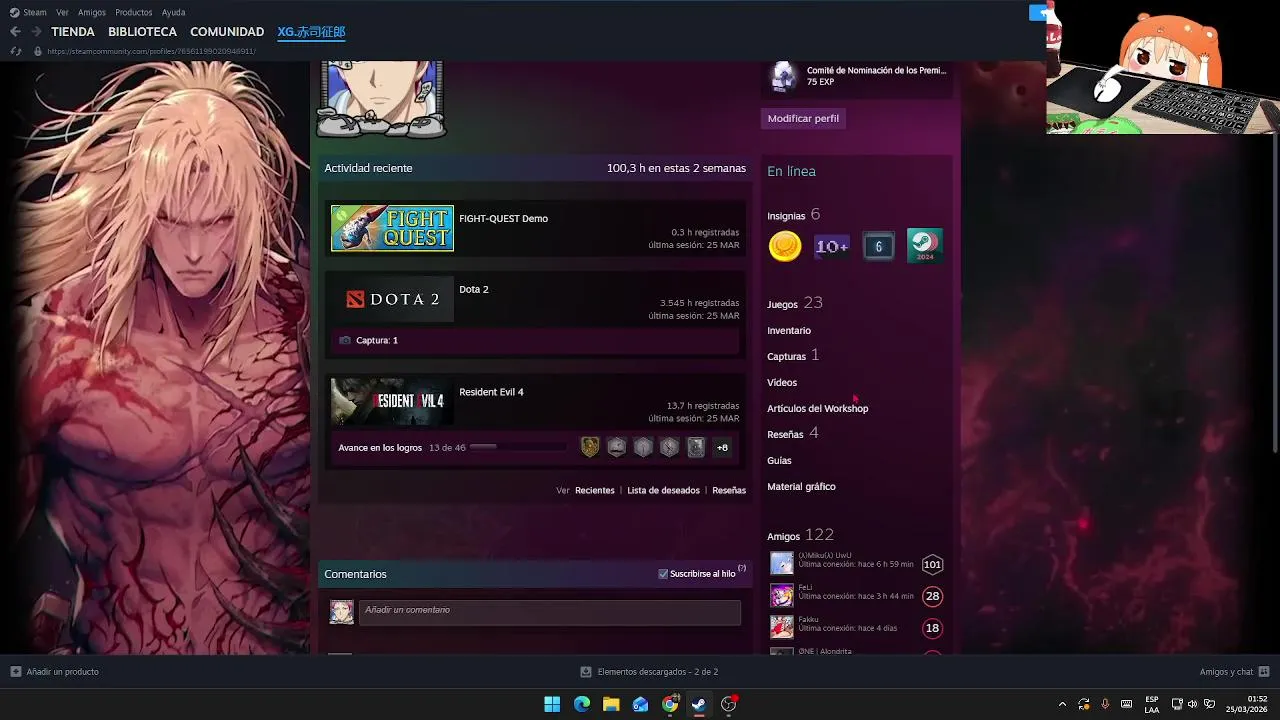Screen dimensions: 1280x720
Task: Open the FIGHT-QUEST Demo game thumbnail
Action: (x=392, y=228)
